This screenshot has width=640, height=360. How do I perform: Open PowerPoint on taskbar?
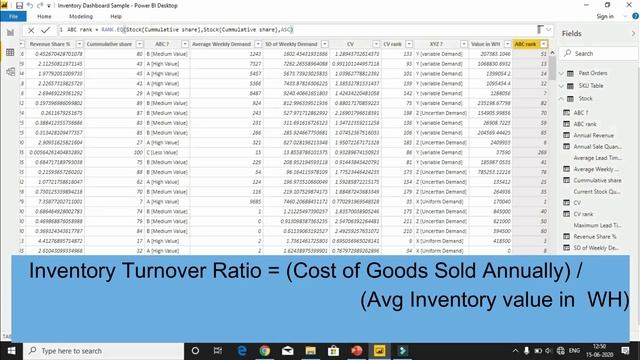click(x=356, y=351)
